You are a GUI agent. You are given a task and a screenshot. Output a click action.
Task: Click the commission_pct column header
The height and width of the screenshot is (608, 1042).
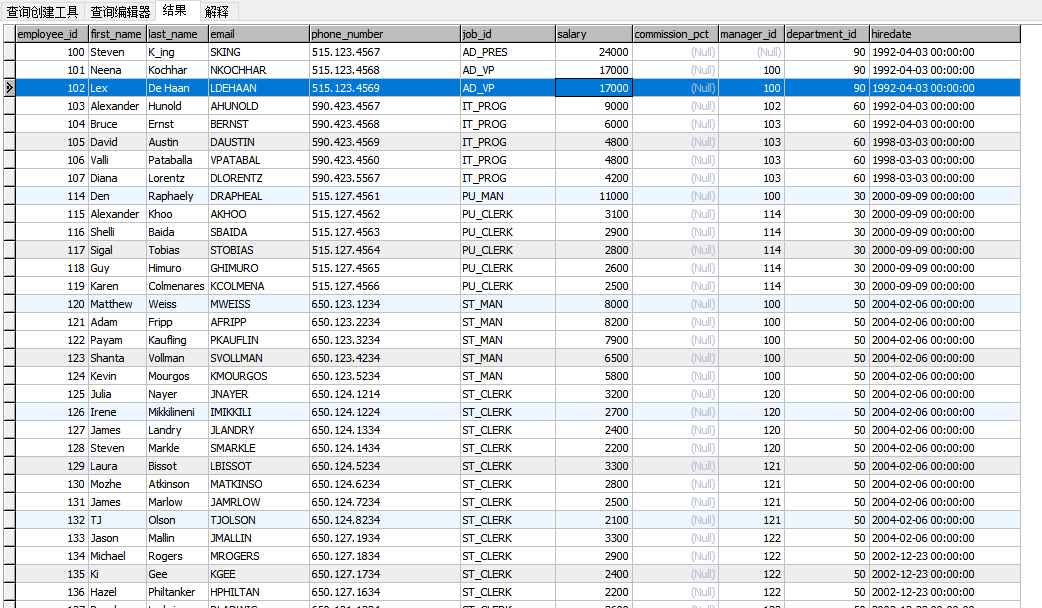click(675, 34)
